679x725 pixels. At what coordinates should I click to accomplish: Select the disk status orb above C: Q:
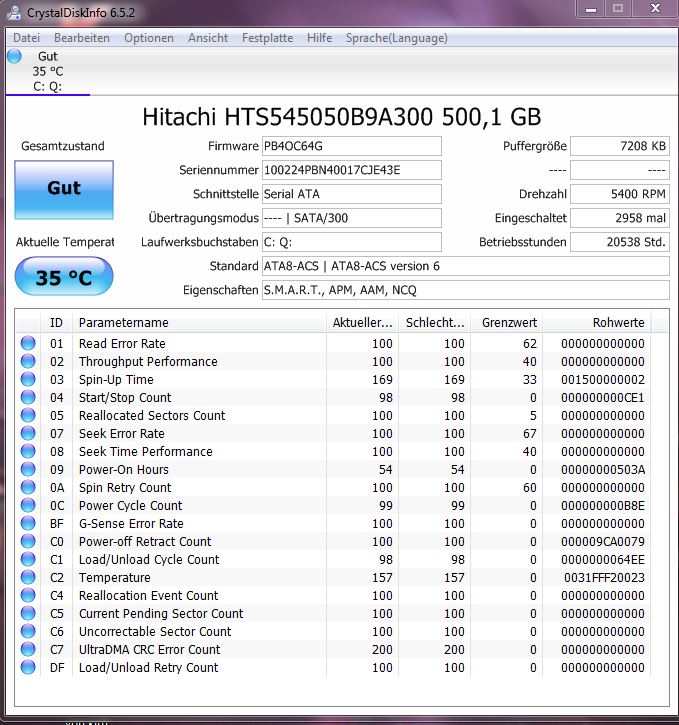(14, 56)
